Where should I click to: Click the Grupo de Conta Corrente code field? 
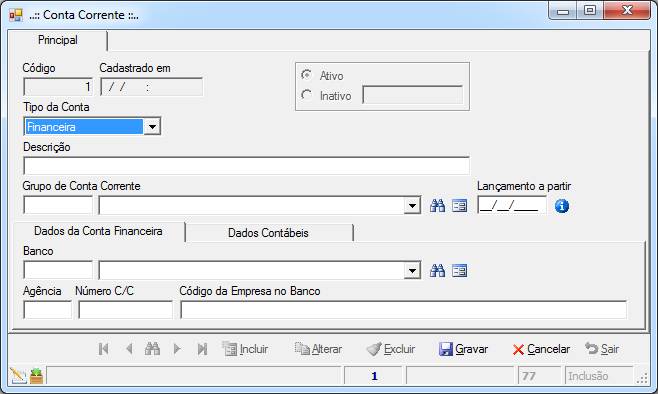pyautogui.click(x=58, y=206)
